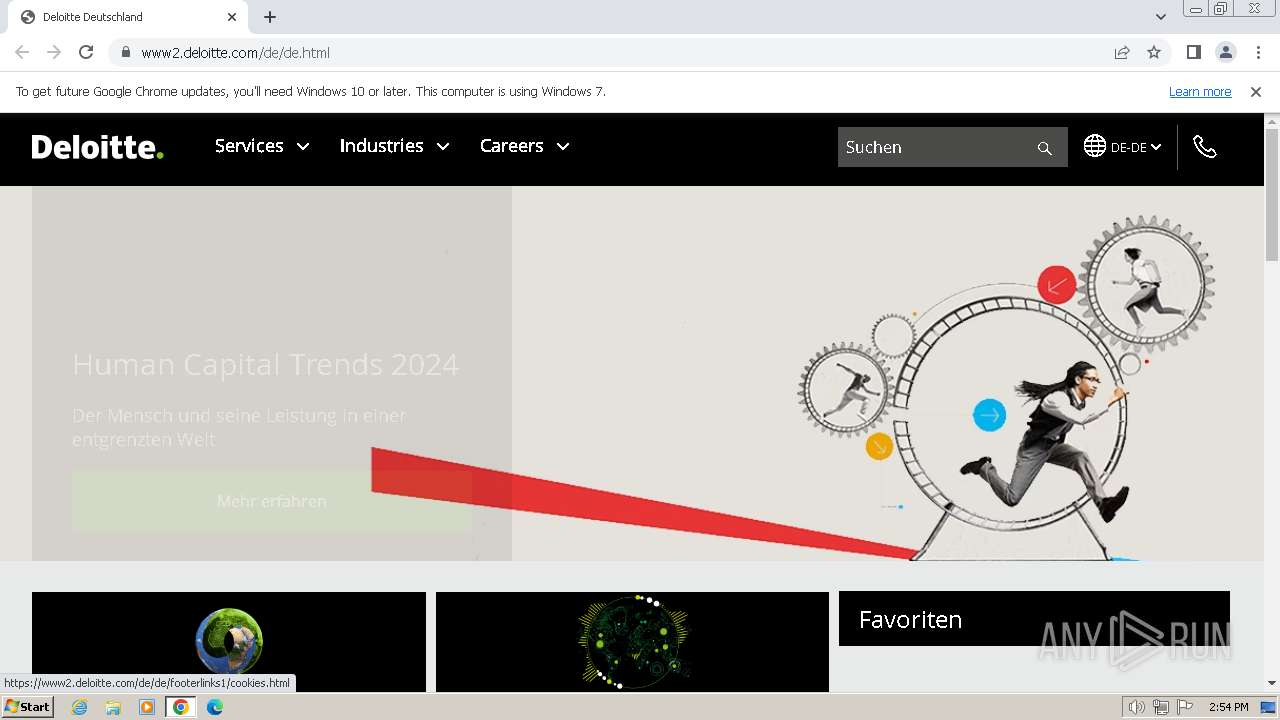The image size is (1280, 720).
Task: Share this page icon
Action: [1122, 52]
